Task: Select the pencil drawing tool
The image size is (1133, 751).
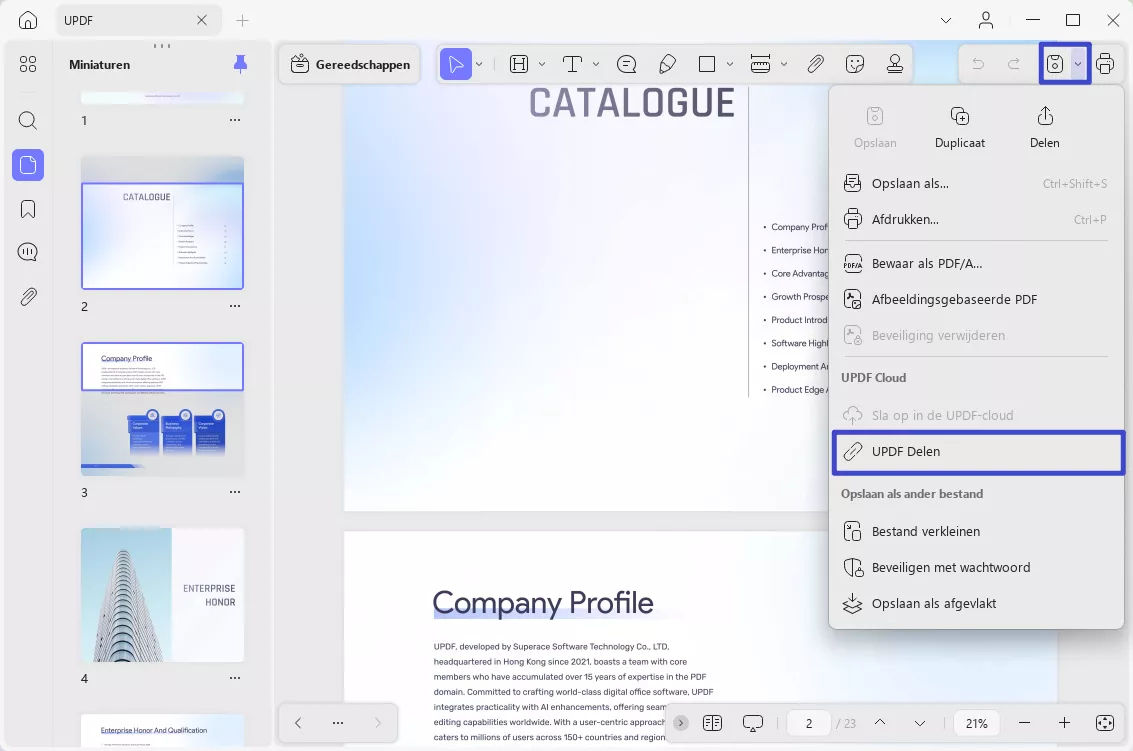Action: coord(668,64)
